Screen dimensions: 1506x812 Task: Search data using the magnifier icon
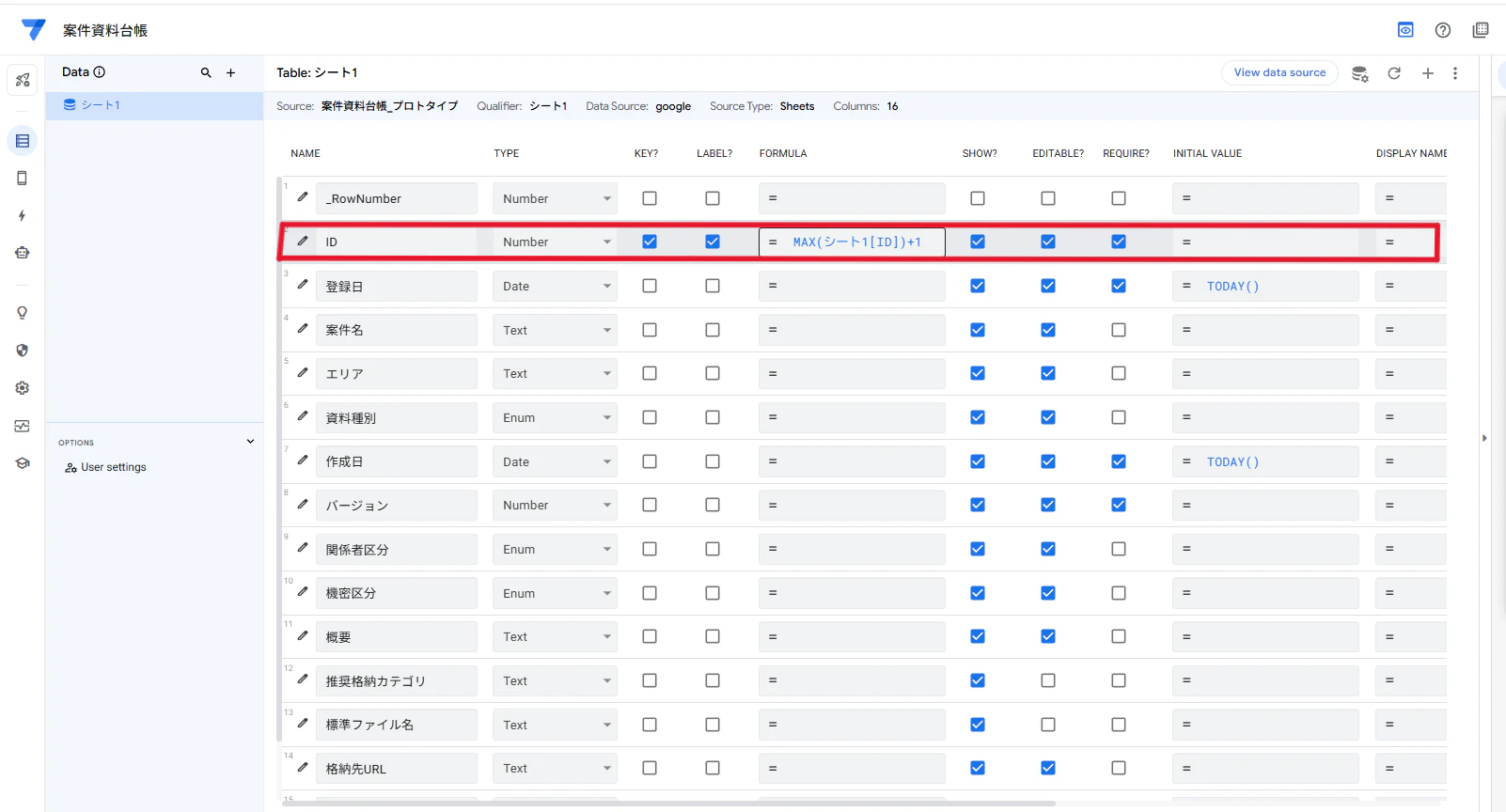click(206, 72)
